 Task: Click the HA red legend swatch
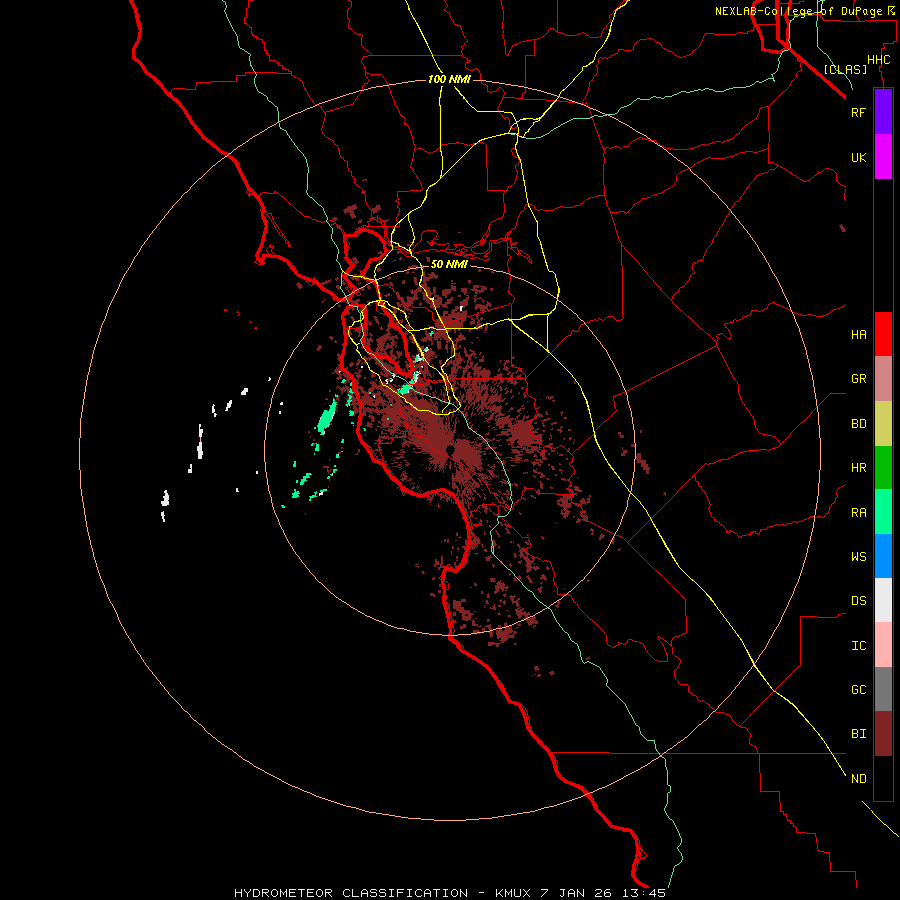[883, 334]
